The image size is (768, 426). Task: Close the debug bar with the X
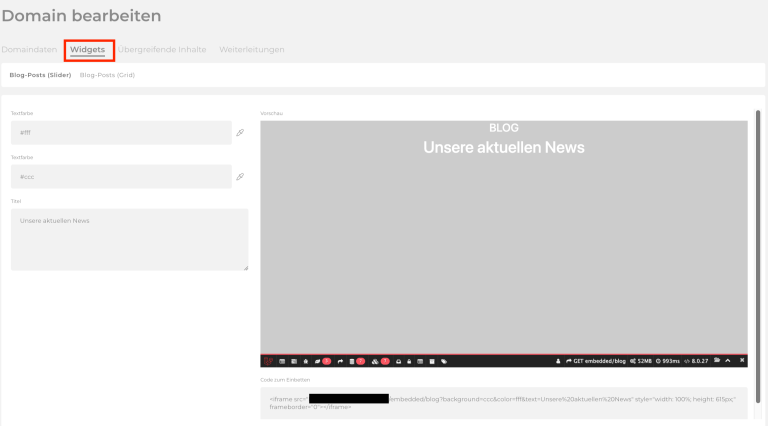coord(742,361)
